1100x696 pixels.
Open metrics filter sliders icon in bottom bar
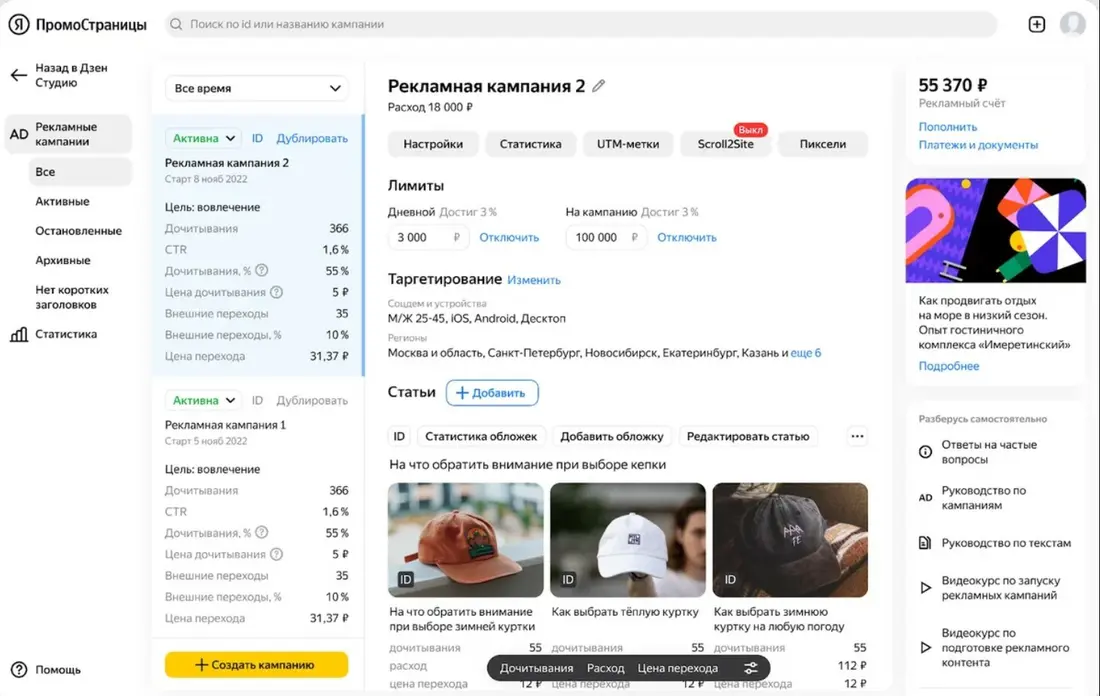tap(751, 668)
